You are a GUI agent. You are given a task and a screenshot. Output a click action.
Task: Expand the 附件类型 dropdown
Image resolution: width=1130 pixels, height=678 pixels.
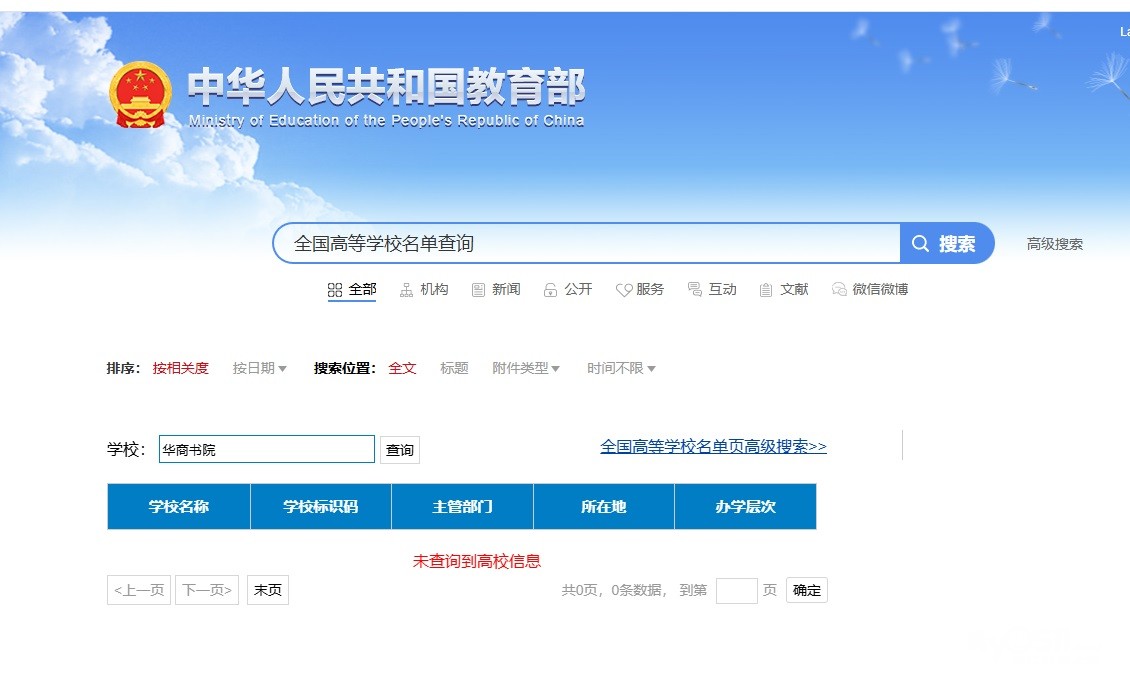(526, 368)
